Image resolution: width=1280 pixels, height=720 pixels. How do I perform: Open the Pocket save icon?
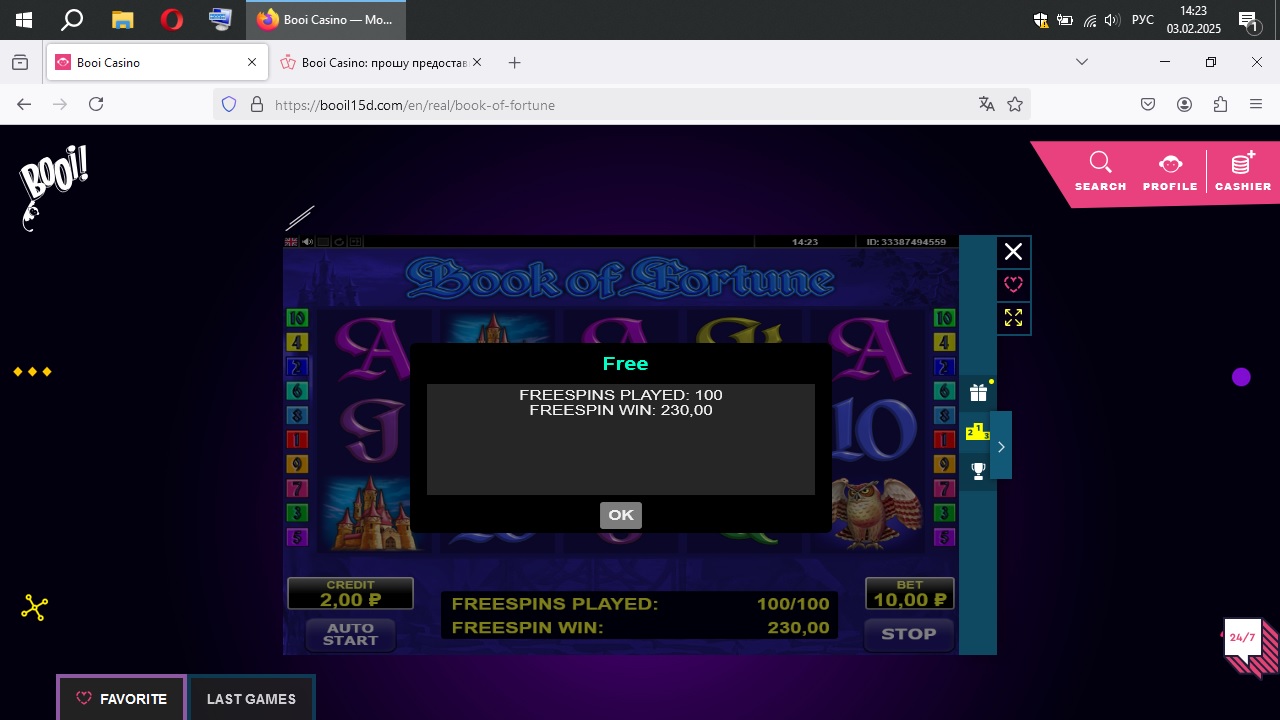pos(1148,104)
